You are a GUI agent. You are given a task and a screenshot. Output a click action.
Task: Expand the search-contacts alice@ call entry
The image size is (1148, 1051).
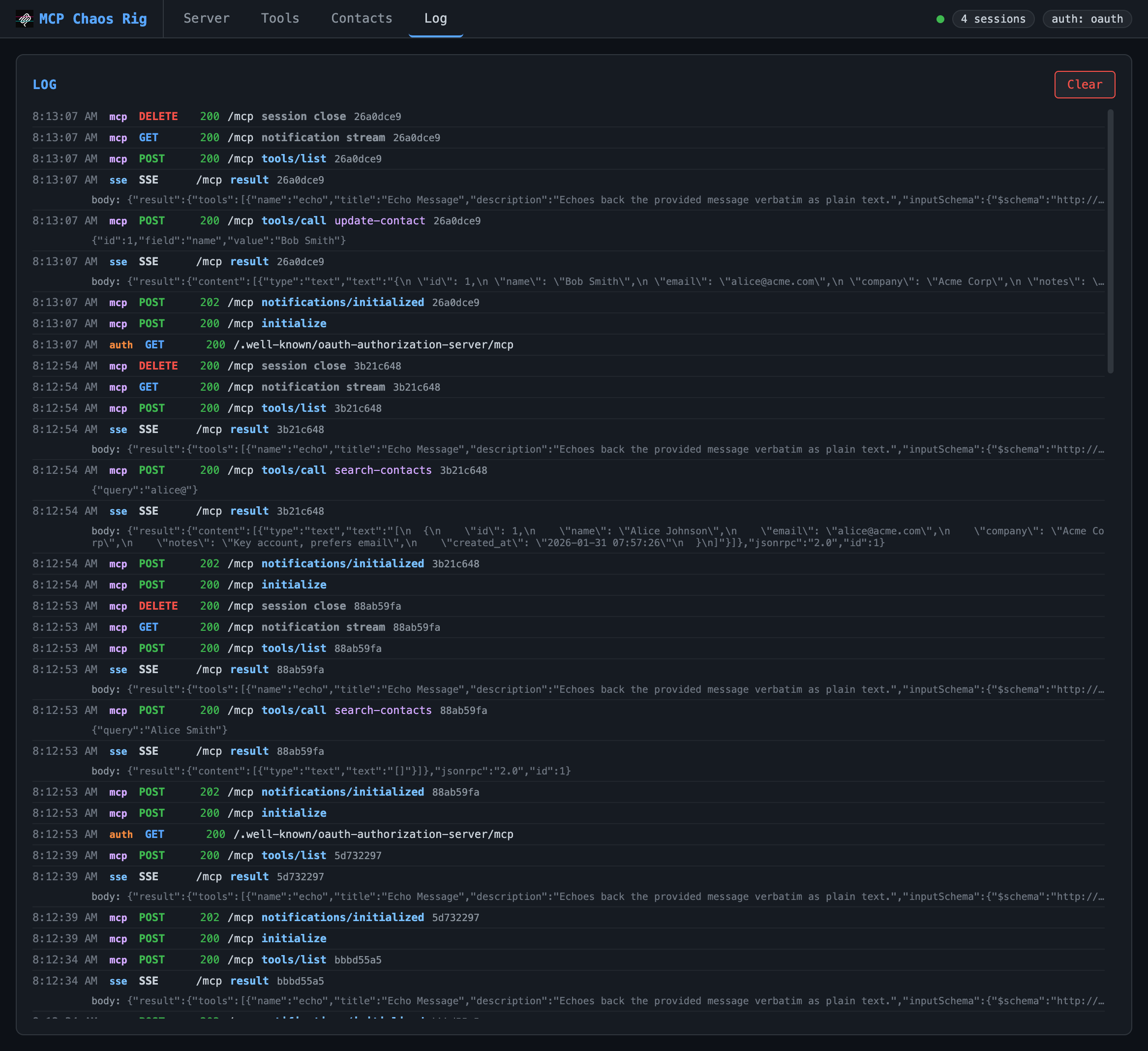click(x=383, y=470)
